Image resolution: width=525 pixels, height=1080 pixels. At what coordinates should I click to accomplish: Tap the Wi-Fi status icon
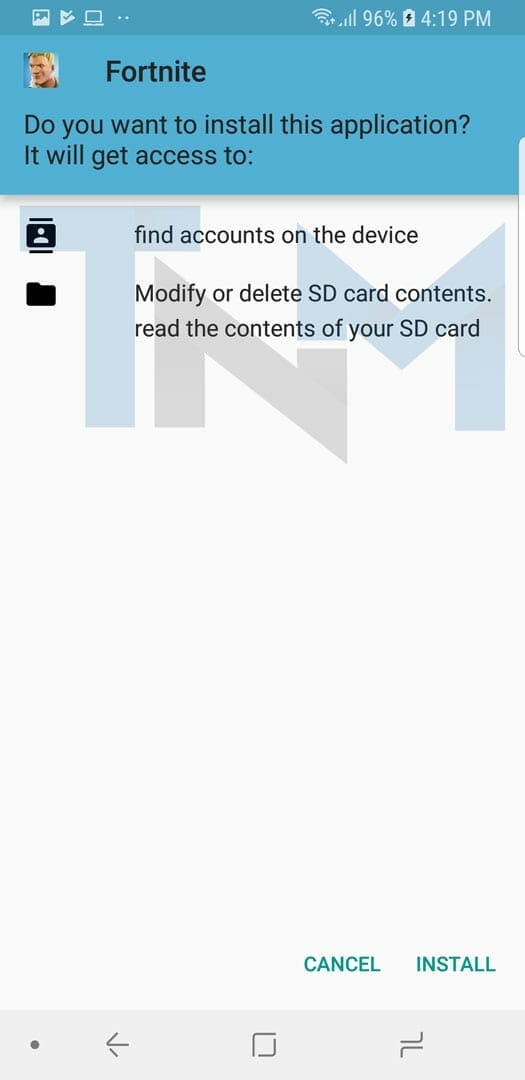tap(323, 18)
